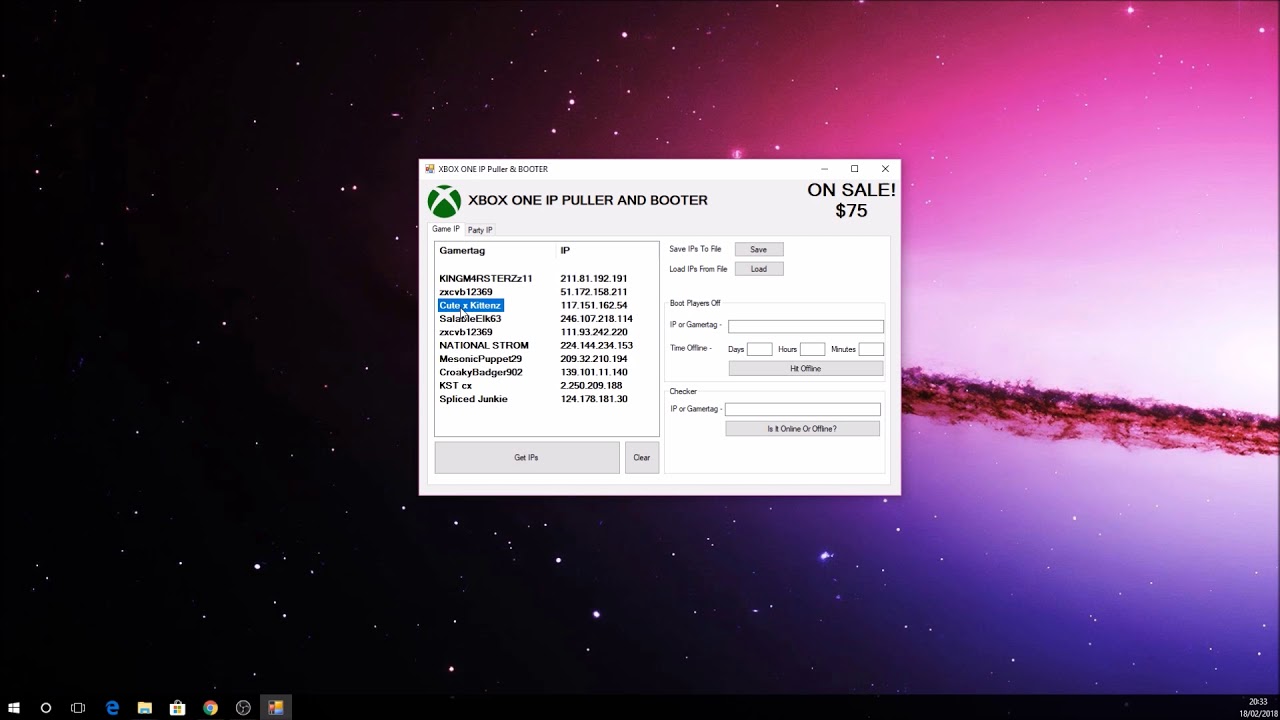Viewport: 1280px width, 720px height.
Task: Focus the Checker IP or Gamertag field
Action: [803, 409]
